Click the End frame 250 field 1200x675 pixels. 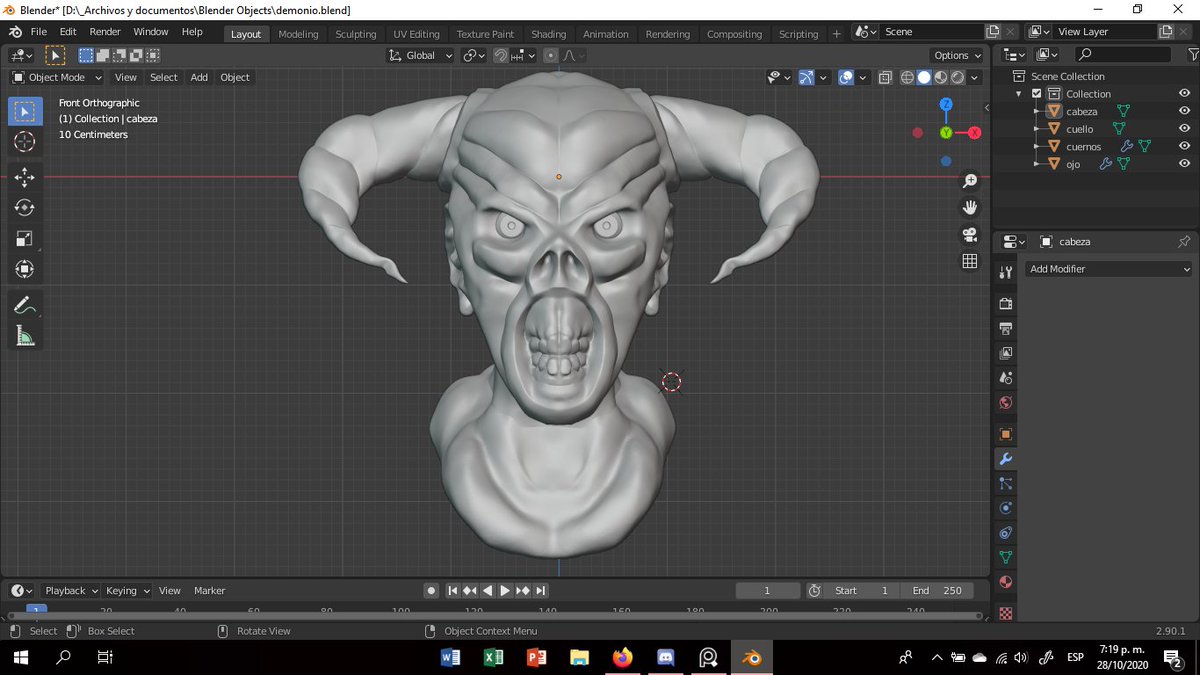pos(937,591)
